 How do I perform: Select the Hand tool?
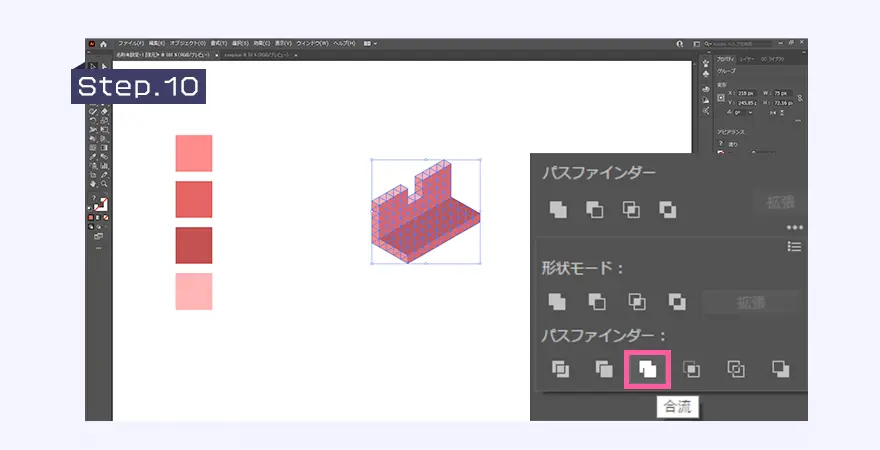click(93, 183)
